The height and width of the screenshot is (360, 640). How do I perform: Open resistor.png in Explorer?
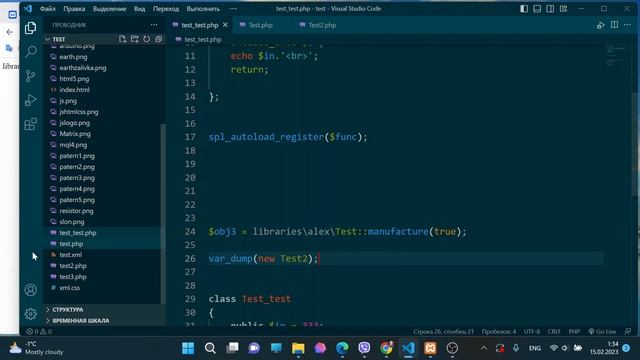pyautogui.click(x=76, y=211)
